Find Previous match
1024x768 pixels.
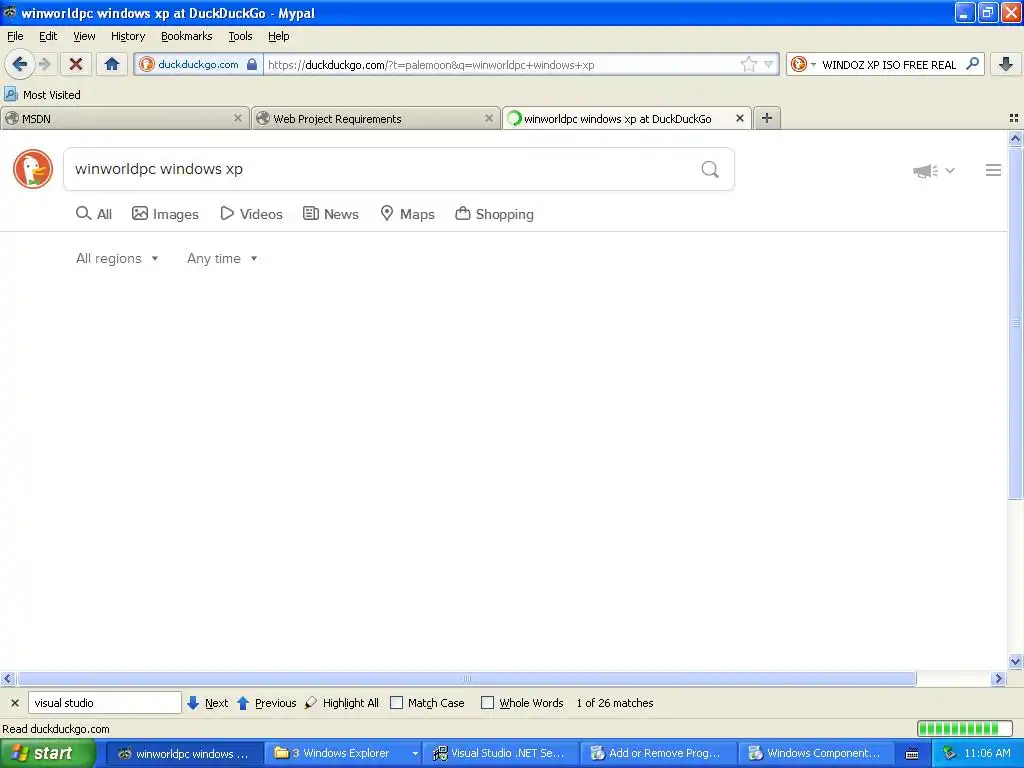point(266,703)
